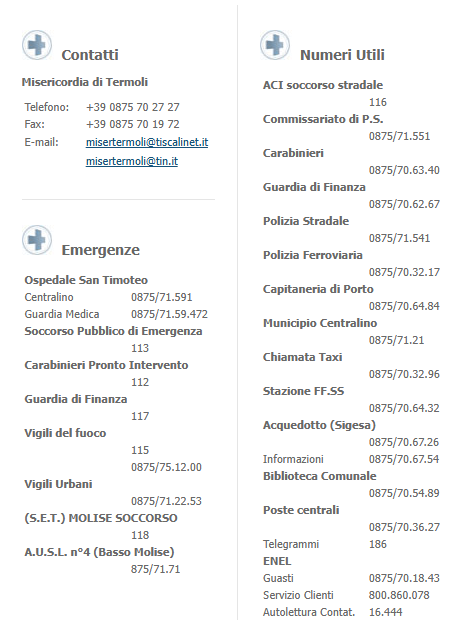Click the Vigili del fuoco label

pos(65,433)
